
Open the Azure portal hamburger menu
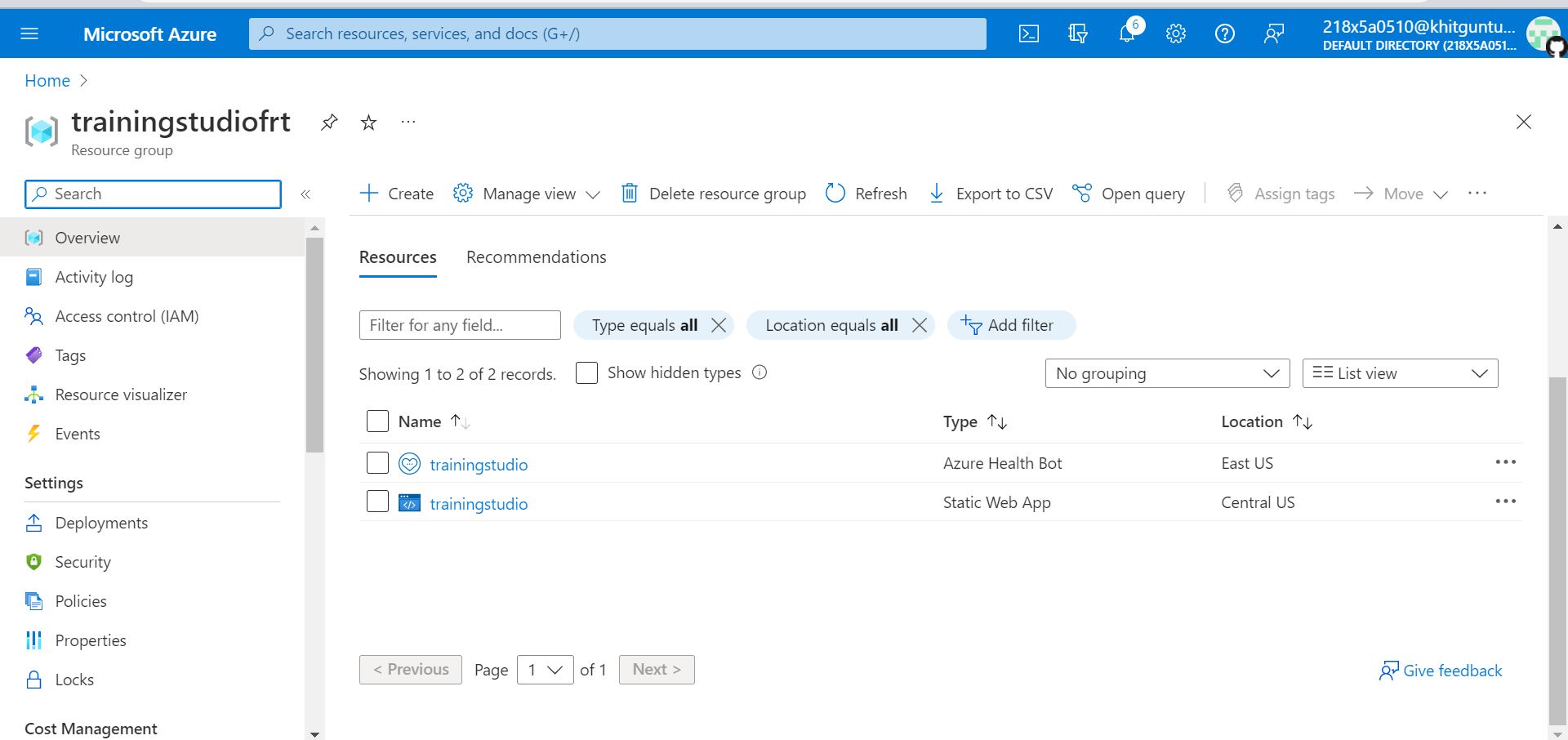pos(29,33)
